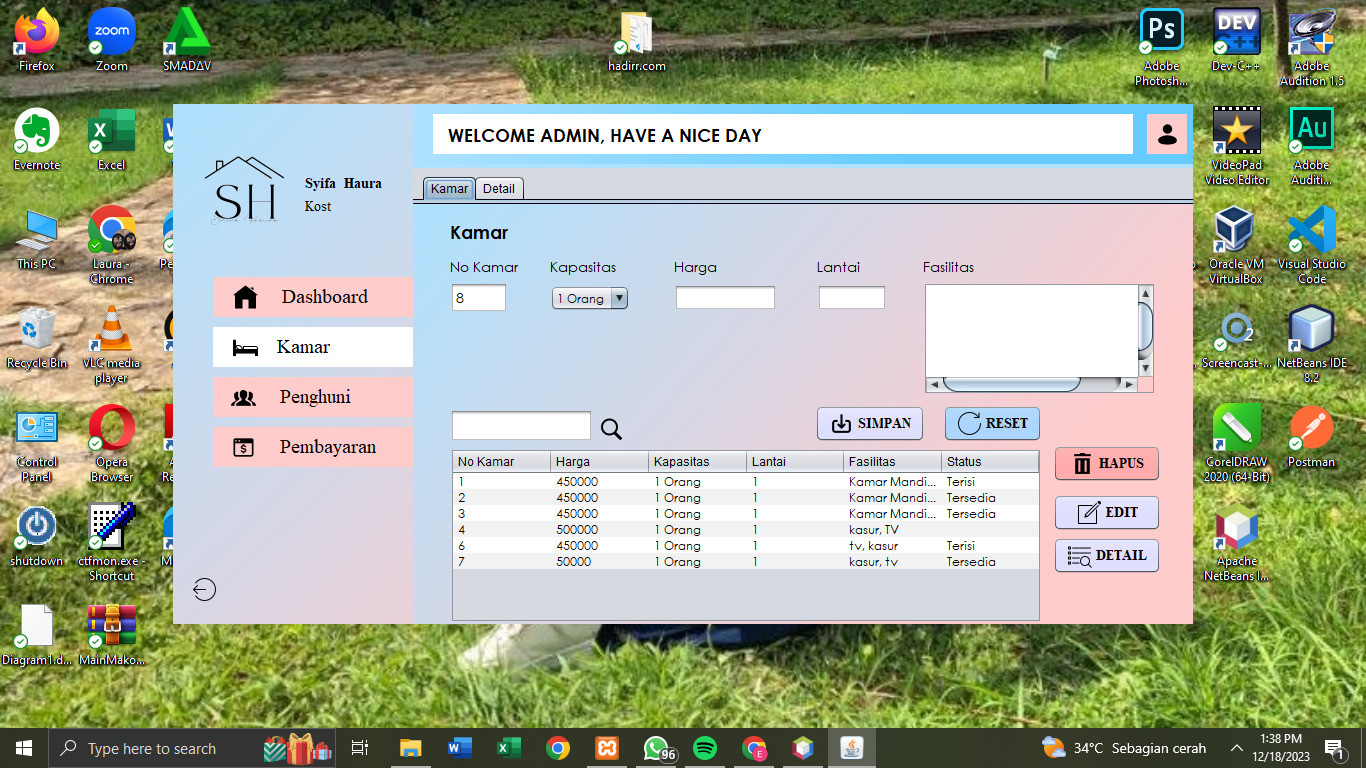Click the search magnifier icon

pos(611,429)
